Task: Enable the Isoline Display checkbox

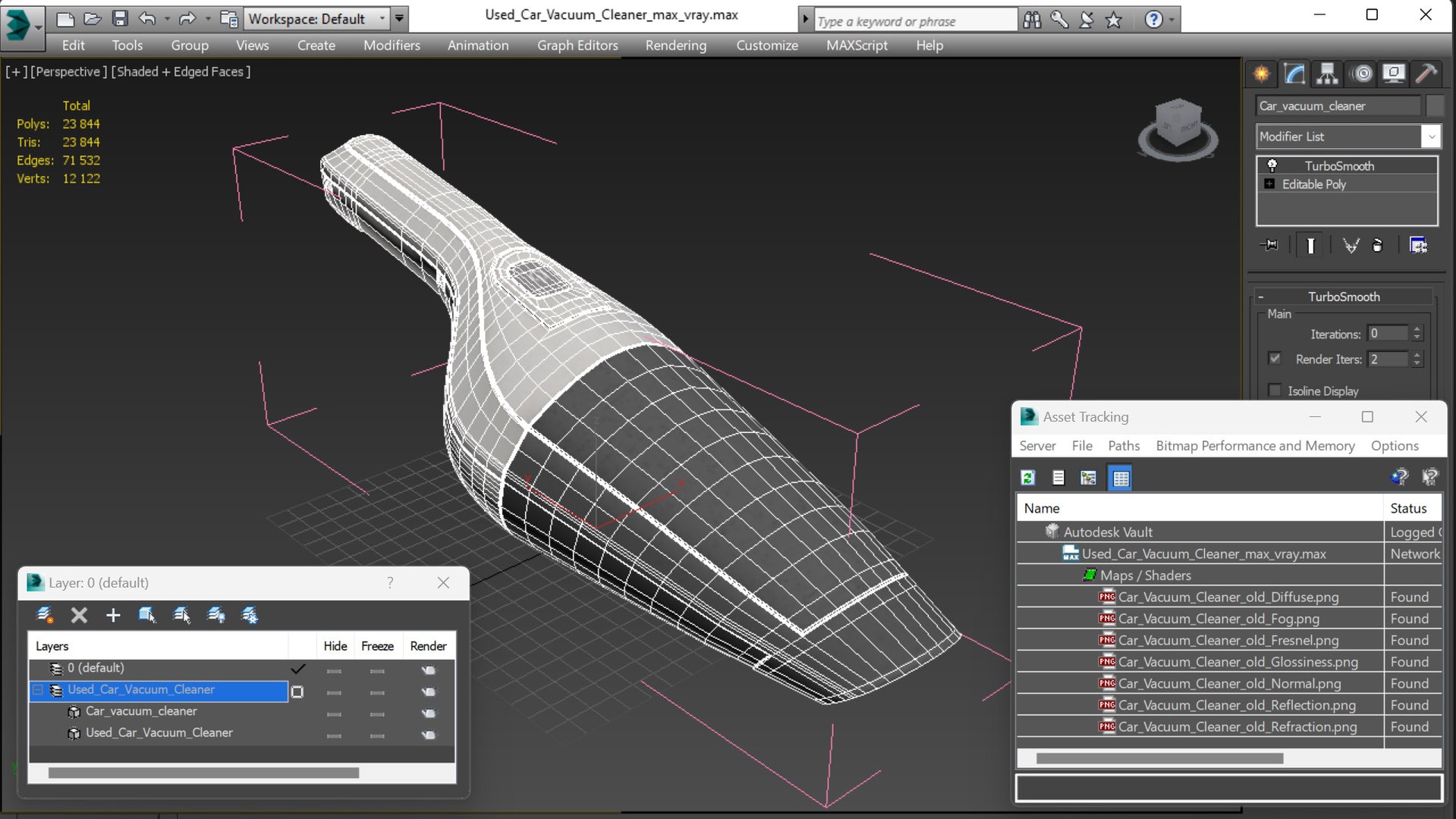Action: (1275, 391)
